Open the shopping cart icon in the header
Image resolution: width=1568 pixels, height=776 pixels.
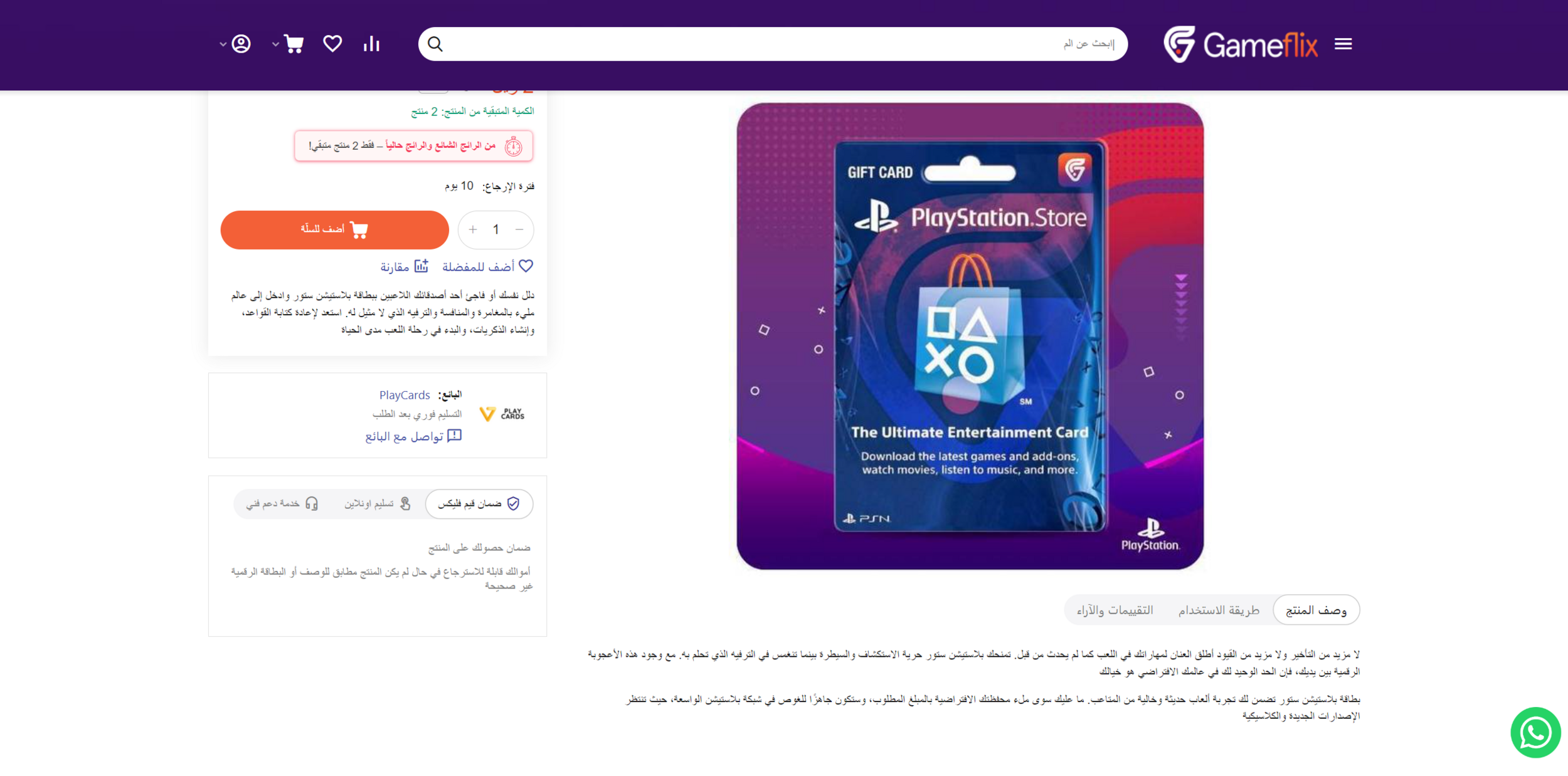click(x=294, y=44)
